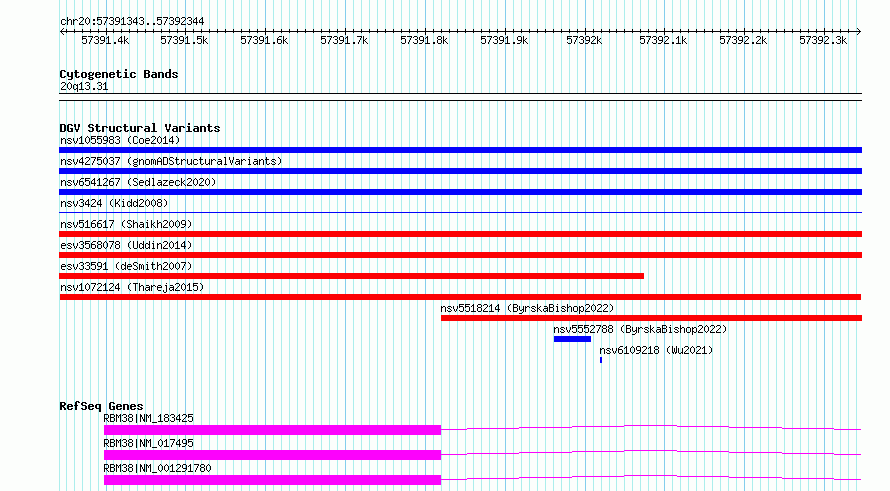Viewport: 890px width, 491px height.
Task: Click the RefSeq Genes track title
Action: [101, 406]
